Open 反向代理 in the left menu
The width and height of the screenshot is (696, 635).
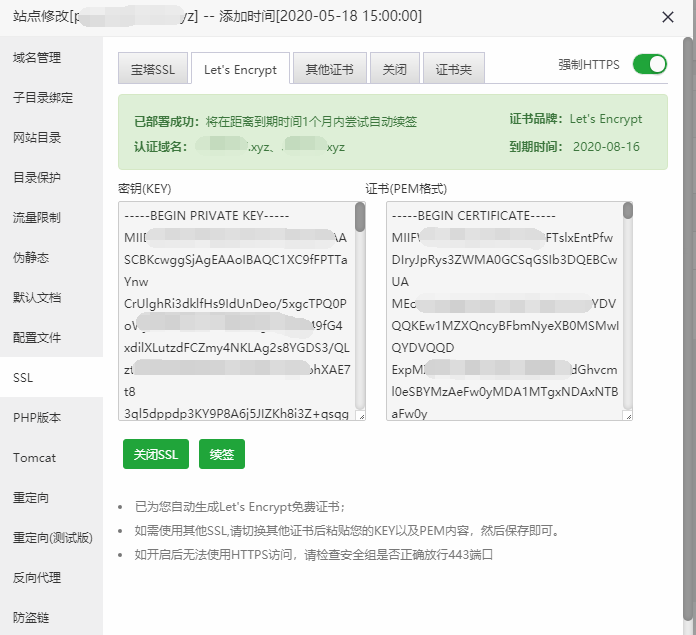[x=37, y=578]
